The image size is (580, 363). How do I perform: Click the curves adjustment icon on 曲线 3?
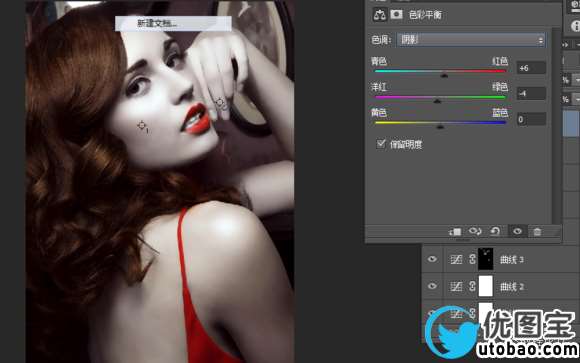456,259
